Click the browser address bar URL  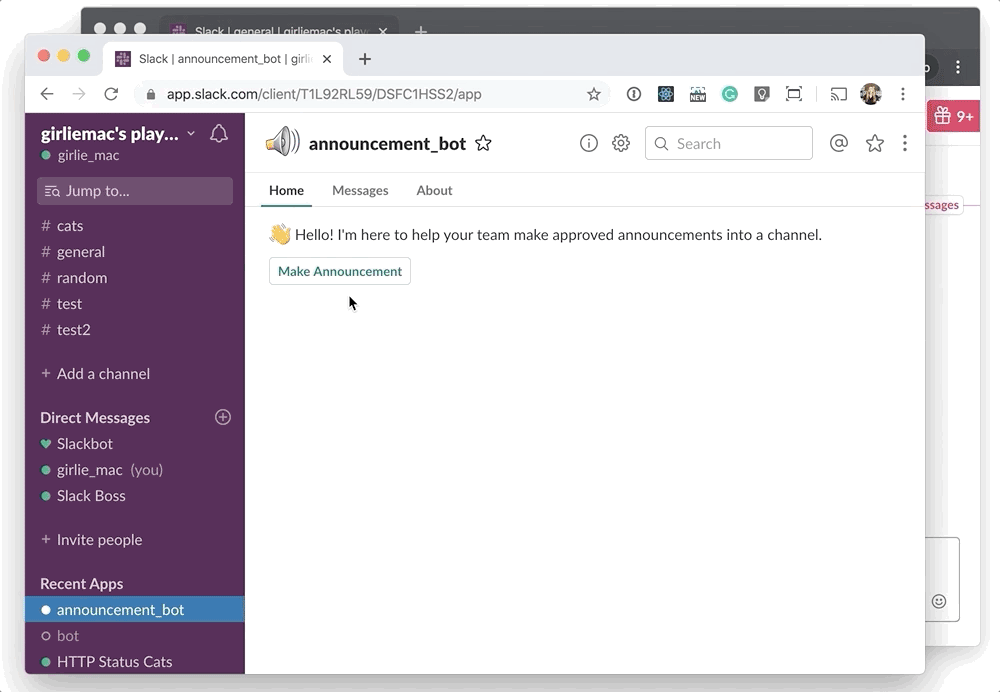pos(324,94)
